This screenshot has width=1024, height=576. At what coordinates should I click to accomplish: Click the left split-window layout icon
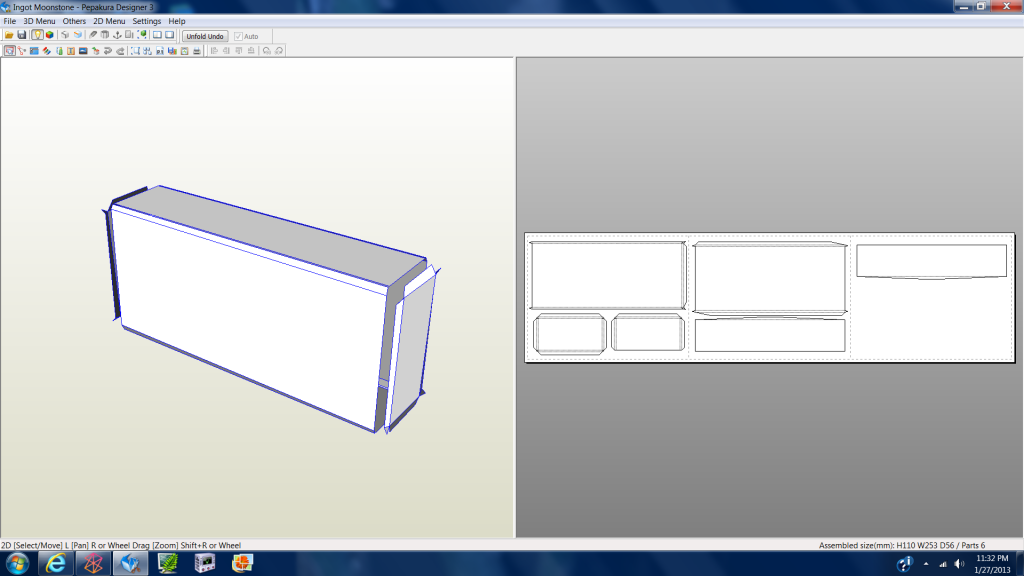click(x=157, y=35)
